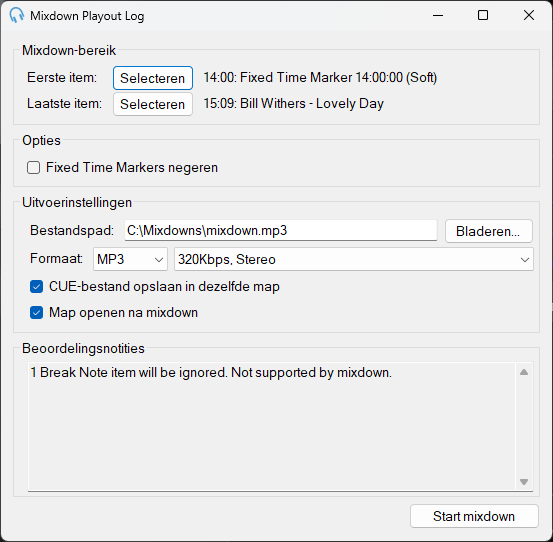The image size is (553, 542).
Task: Click the Formaat: label
Action: click(56, 258)
